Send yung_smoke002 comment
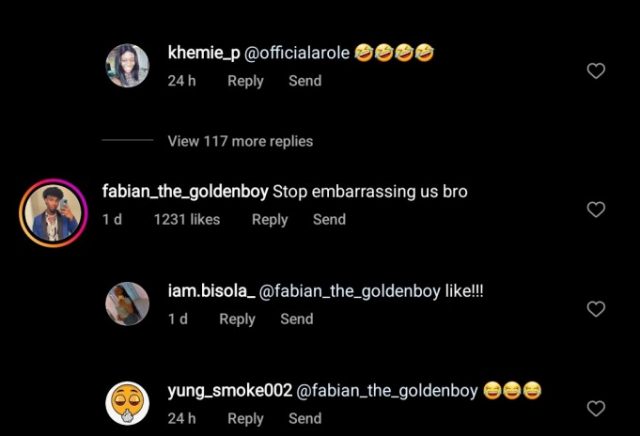This screenshot has height=436, width=640. pyautogui.click(x=305, y=418)
